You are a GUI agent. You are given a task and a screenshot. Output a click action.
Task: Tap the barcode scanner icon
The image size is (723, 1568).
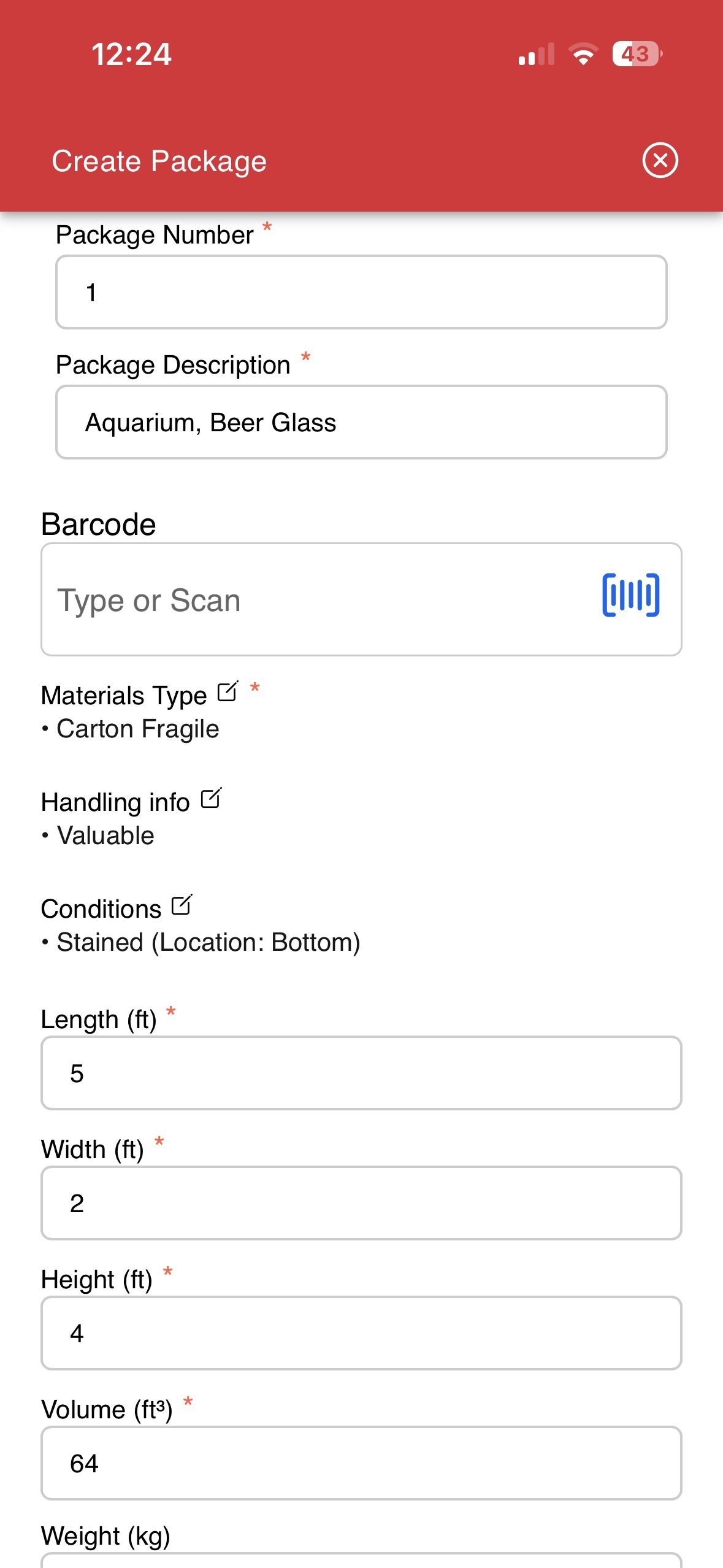click(x=630, y=594)
